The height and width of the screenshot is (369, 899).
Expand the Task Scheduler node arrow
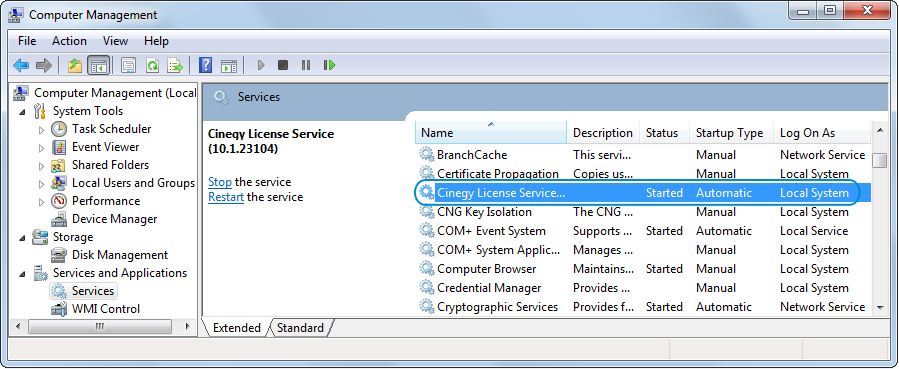(x=41, y=130)
